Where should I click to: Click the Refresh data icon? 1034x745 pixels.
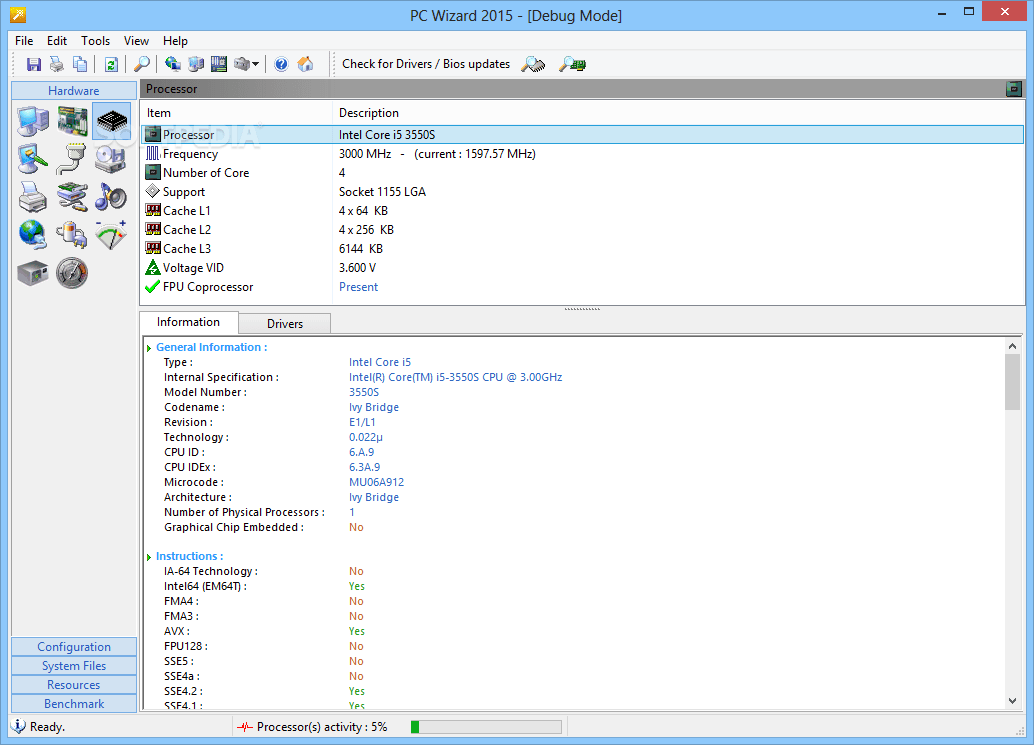110,63
